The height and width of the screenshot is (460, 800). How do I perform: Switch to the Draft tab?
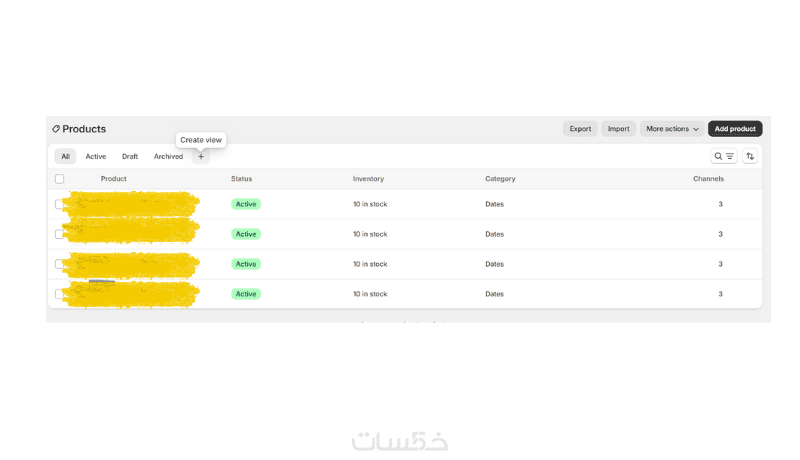click(130, 157)
